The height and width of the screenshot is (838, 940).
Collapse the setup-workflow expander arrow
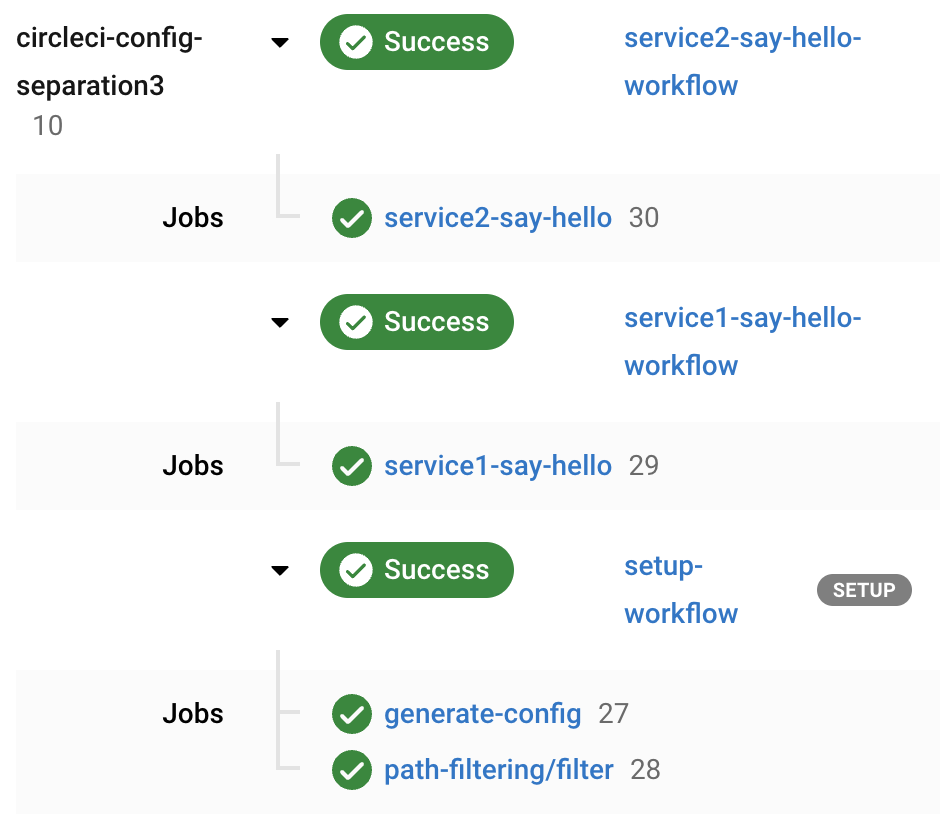(280, 570)
